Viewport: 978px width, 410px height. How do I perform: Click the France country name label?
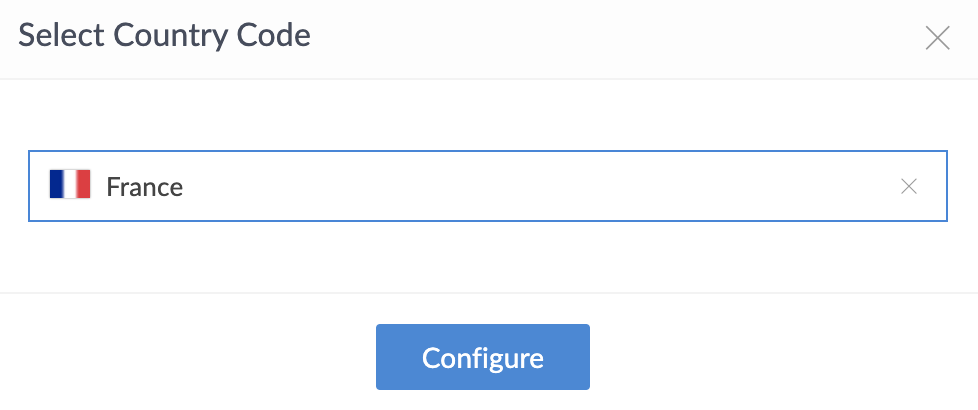145,186
